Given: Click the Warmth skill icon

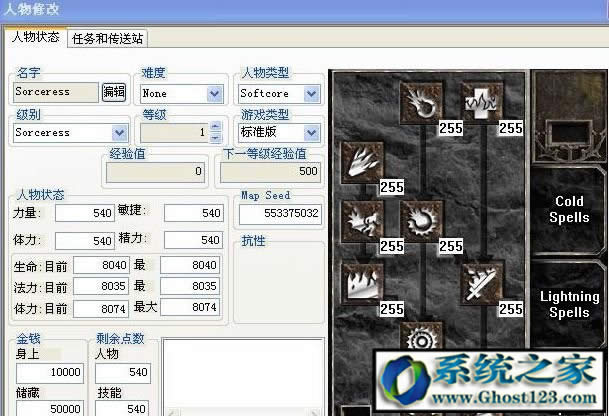Looking at the screenshot, I should (x=479, y=101).
